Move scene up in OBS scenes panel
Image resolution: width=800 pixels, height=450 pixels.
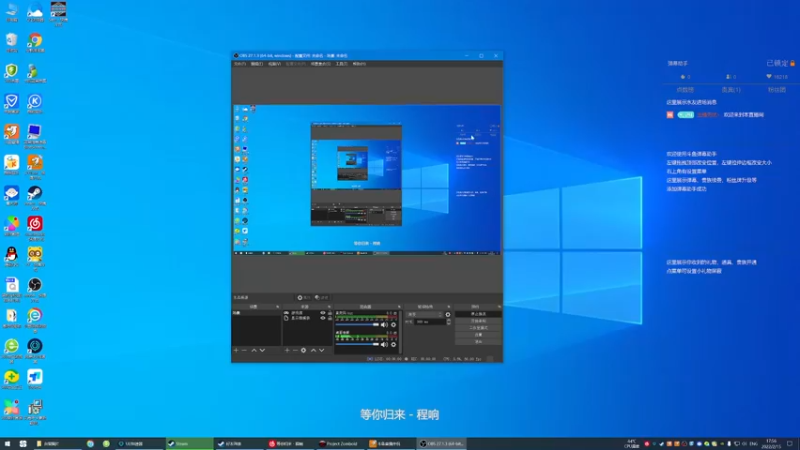pyautogui.click(x=254, y=351)
